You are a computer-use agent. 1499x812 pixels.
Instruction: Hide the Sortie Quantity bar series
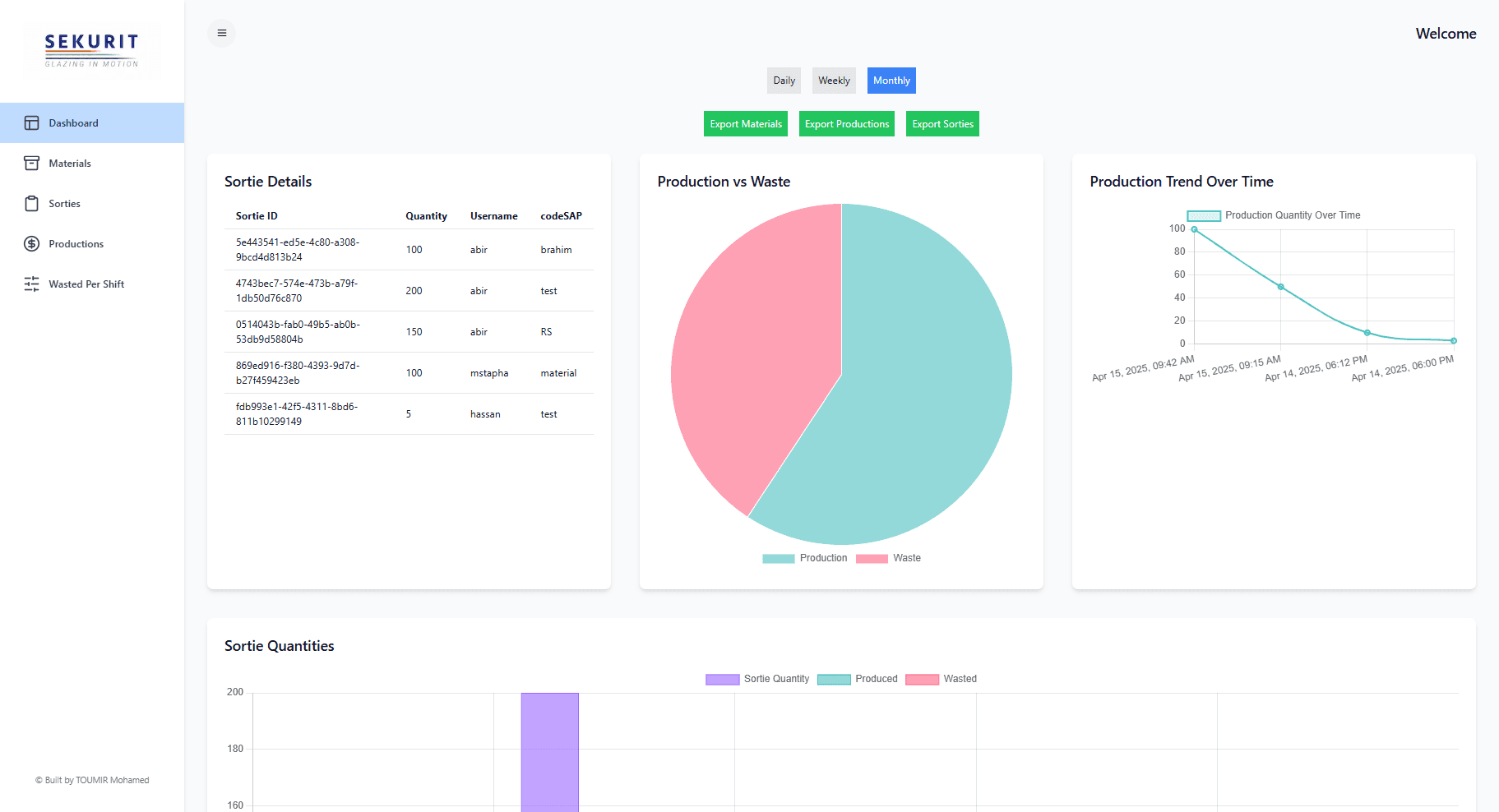pos(757,679)
